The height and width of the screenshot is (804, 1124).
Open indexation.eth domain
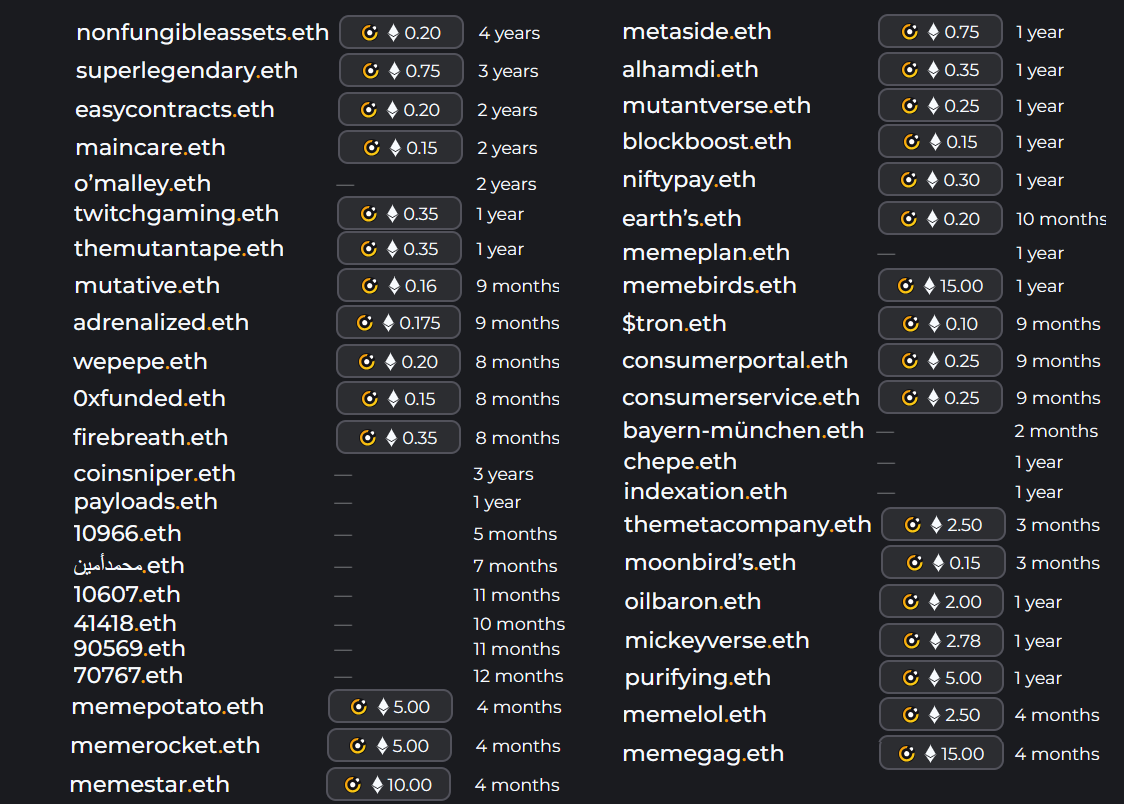(x=705, y=492)
